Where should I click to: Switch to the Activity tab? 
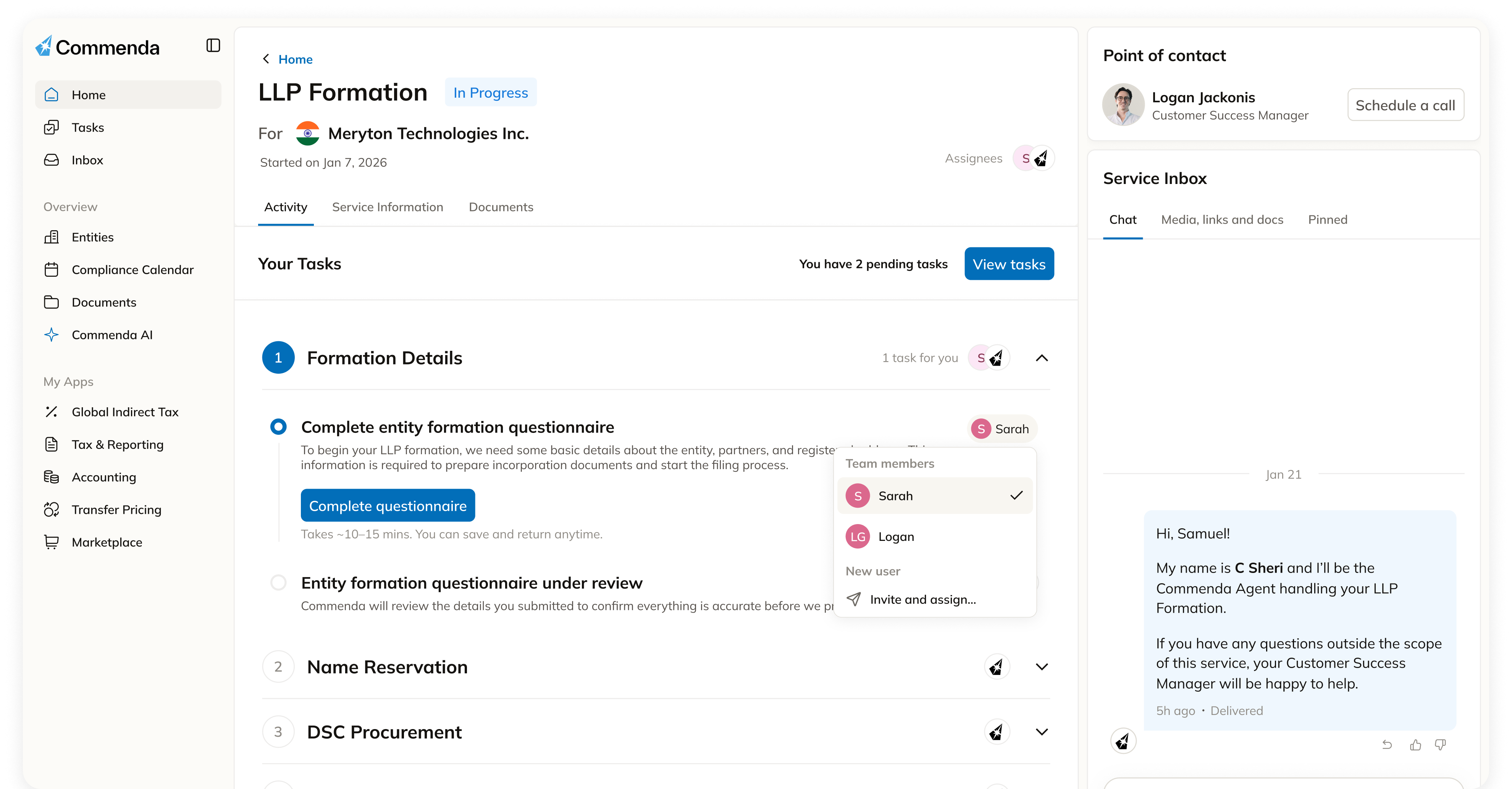pyautogui.click(x=286, y=207)
